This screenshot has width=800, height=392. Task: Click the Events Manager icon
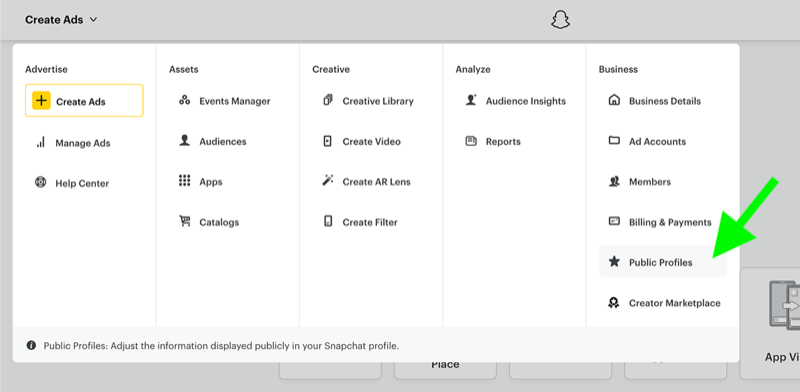185,100
